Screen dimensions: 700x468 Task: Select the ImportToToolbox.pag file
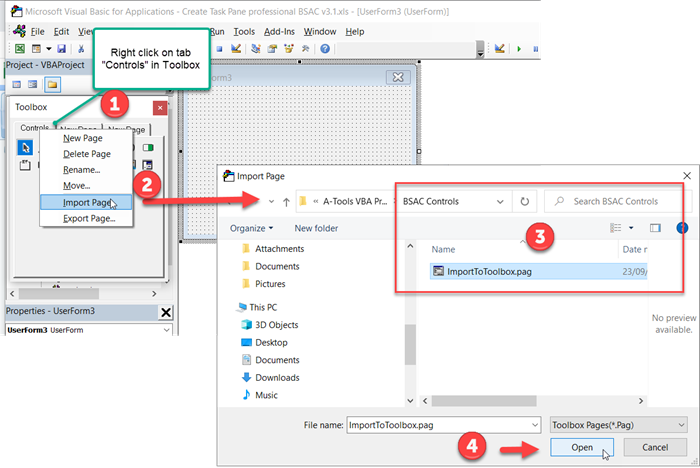(x=538, y=272)
